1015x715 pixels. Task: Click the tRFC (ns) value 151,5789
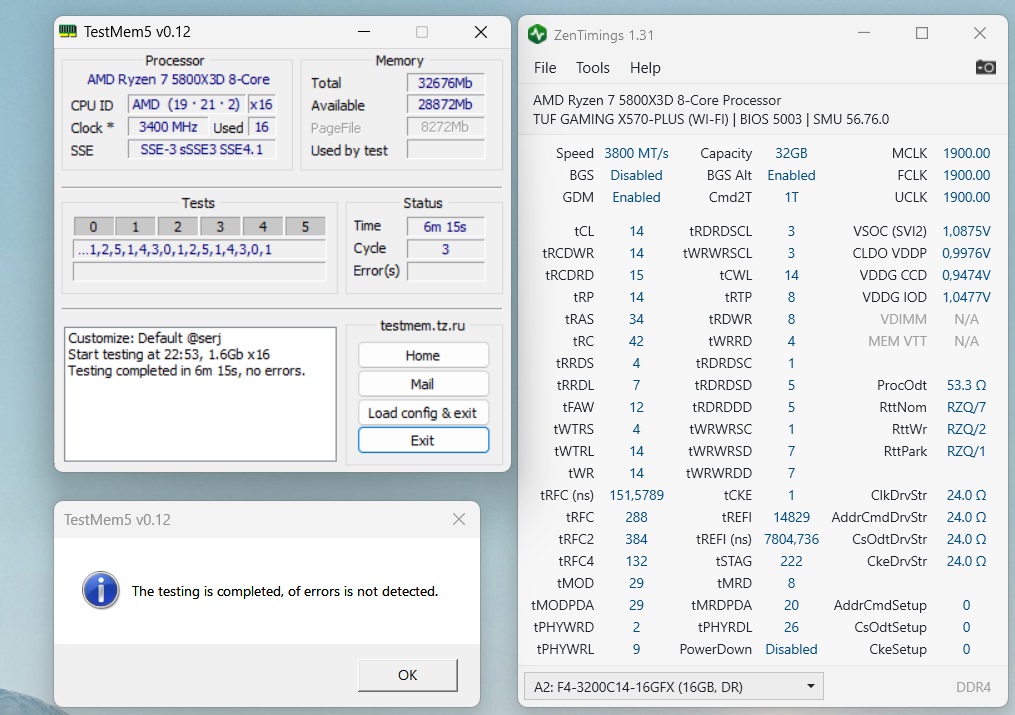636,495
